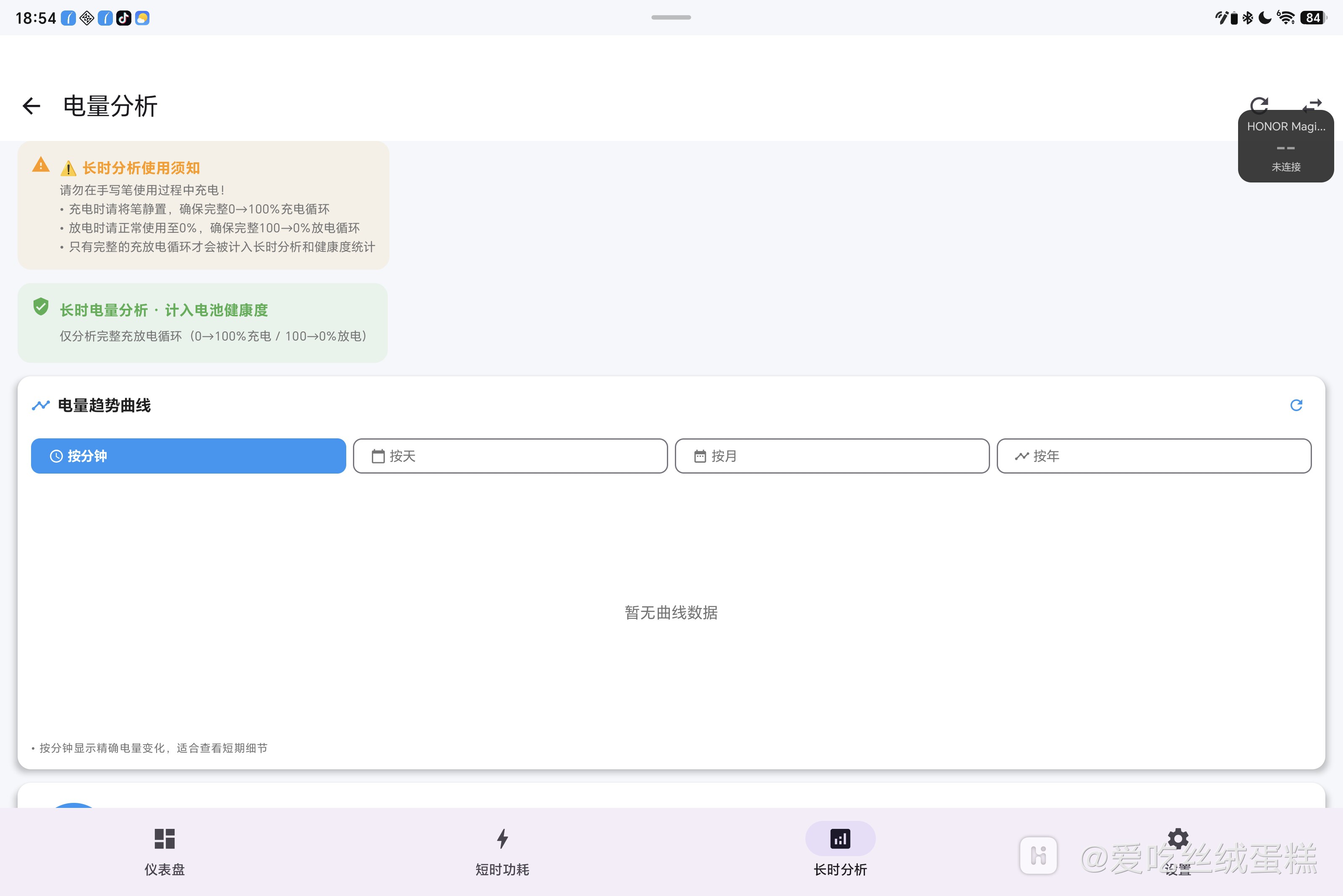Go back using the arrow icon
The height and width of the screenshot is (896, 1343).
tap(31, 106)
